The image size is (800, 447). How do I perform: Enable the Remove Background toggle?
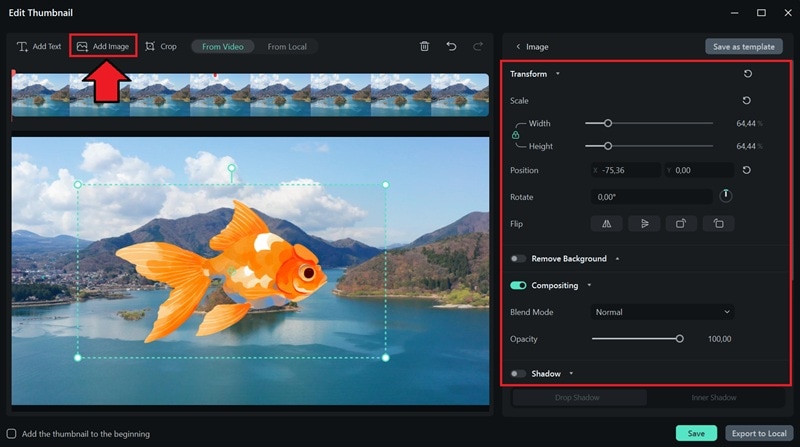coord(518,259)
